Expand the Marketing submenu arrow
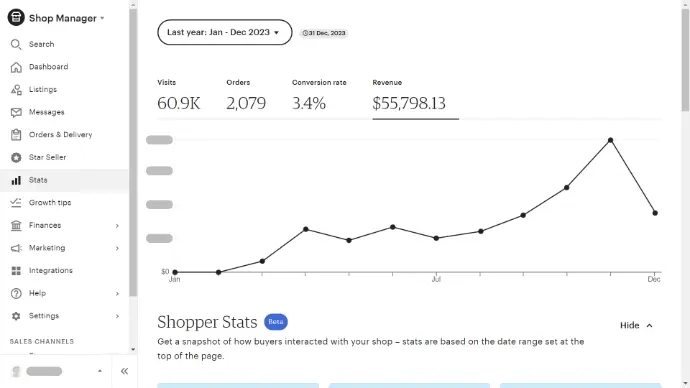This screenshot has width=690, height=388. point(117,248)
